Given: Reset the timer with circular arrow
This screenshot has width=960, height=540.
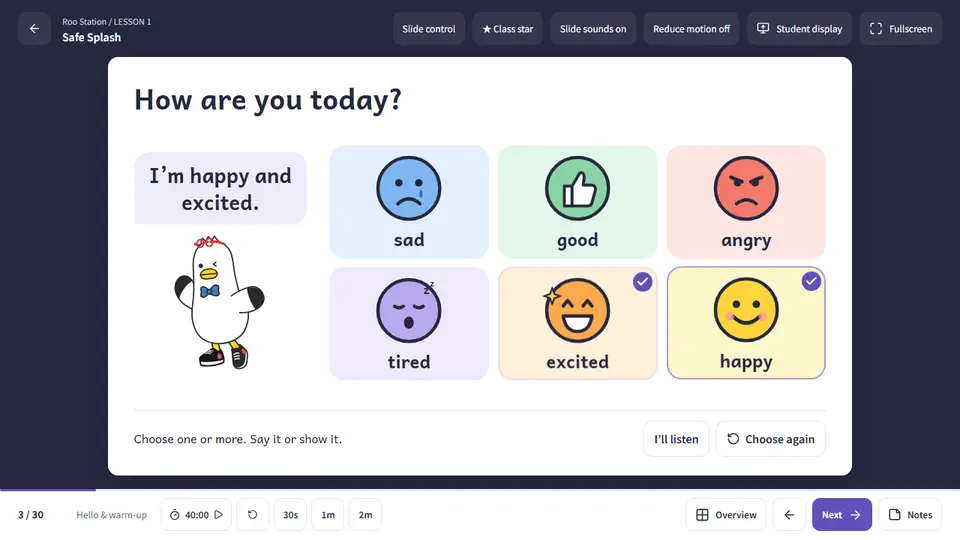Looking at the screenshot, I should point(252,515).
